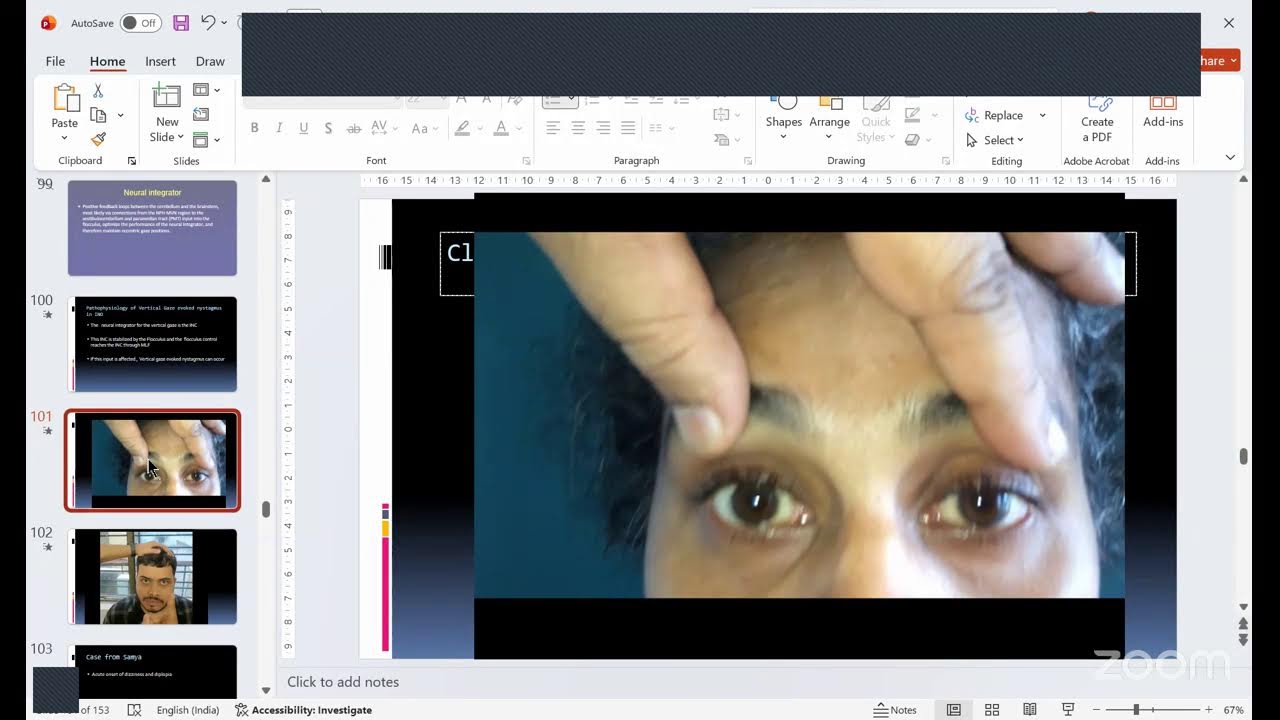Open Accessibility: Investigate checker
This screenshot has width=1280, height=720.
click(303, 710)
